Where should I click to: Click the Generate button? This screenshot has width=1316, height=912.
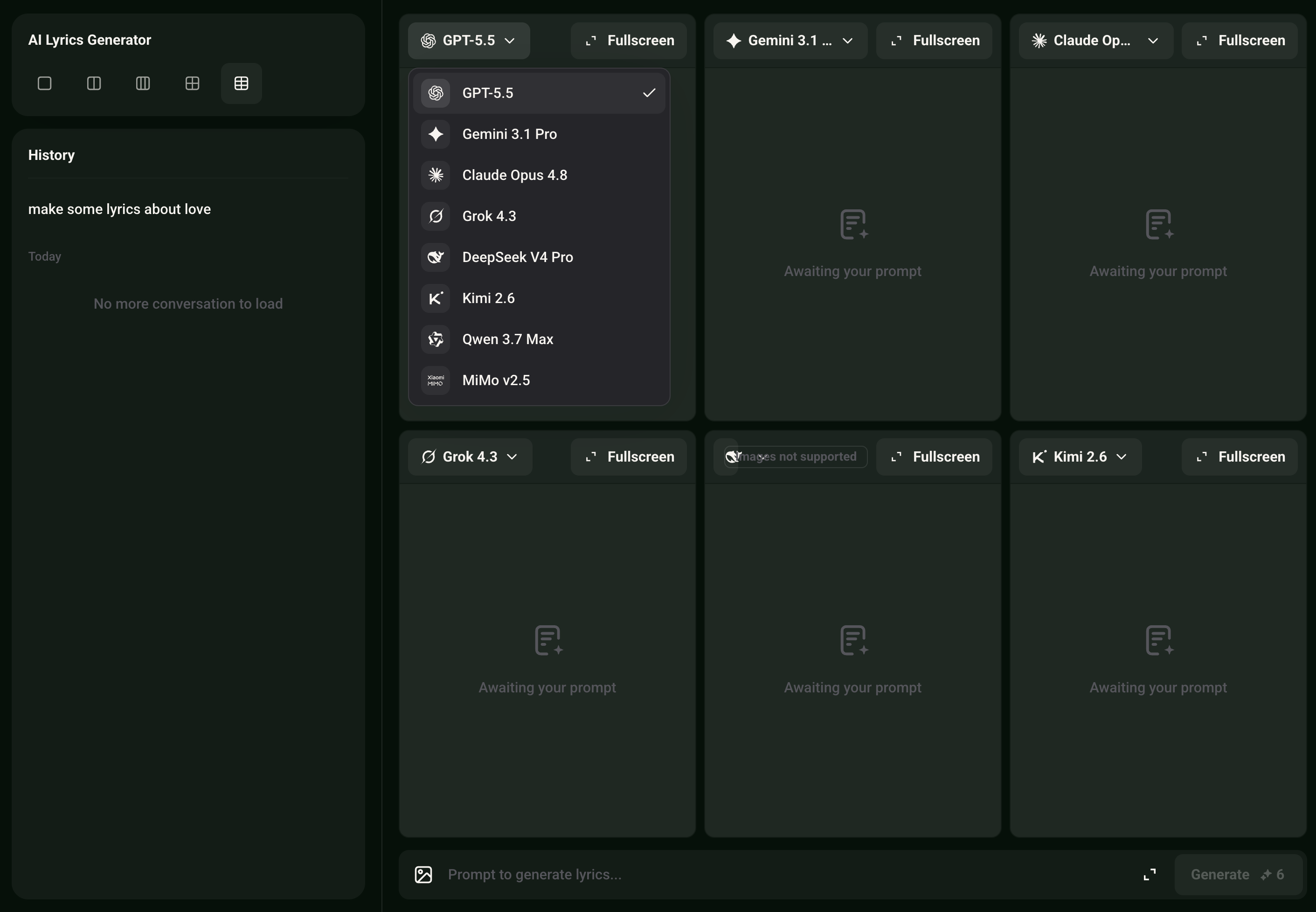(1238, 874)
